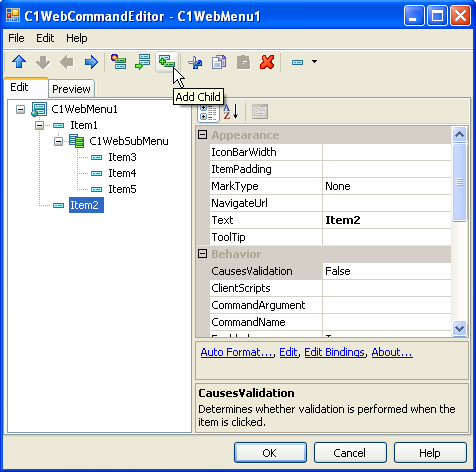Click the property grid scrollbar thumb
476x472 pixels.
[x=459, y=182]
